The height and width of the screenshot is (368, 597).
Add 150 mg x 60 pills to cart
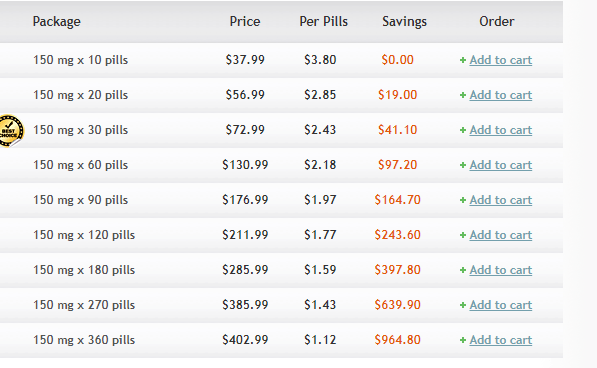(x=500, y=165)
